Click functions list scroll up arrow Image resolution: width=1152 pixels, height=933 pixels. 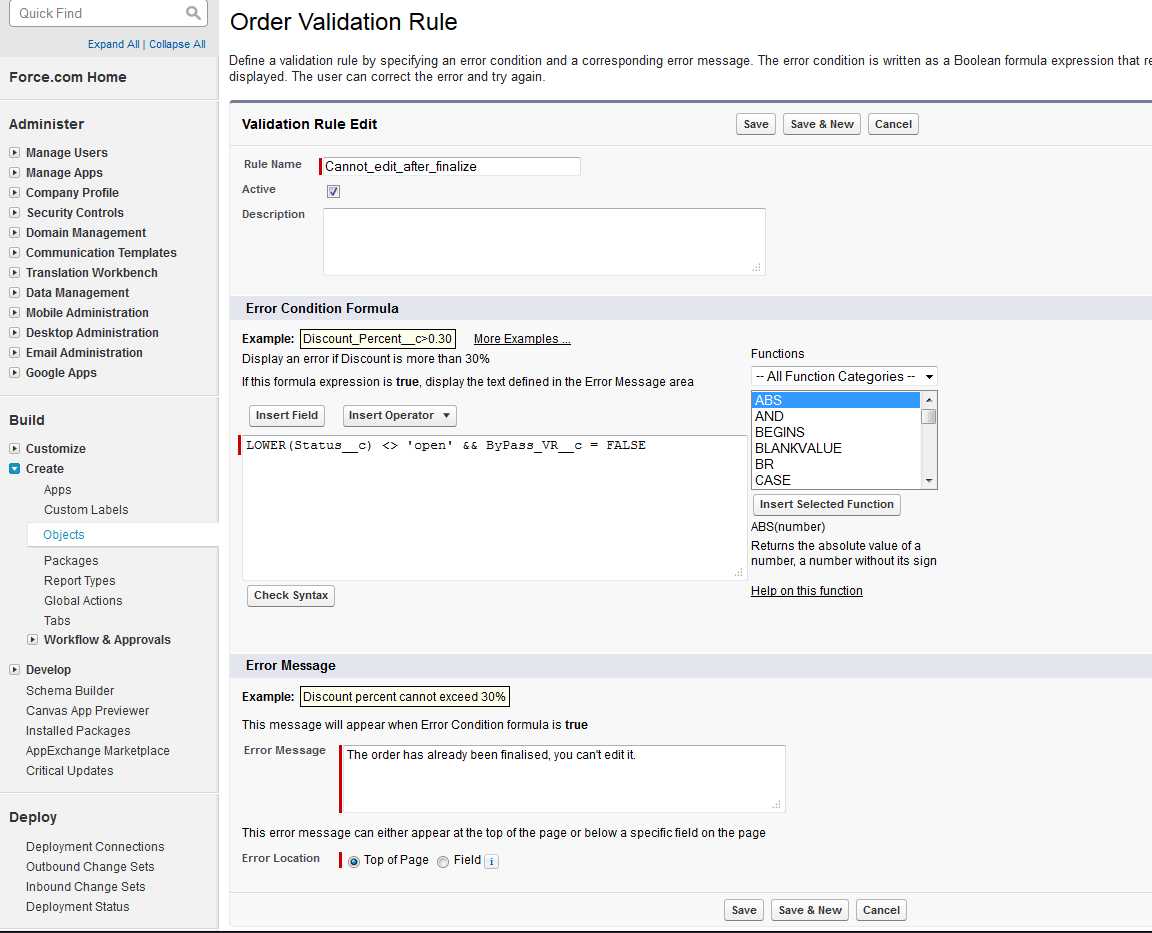coord(929,400)
